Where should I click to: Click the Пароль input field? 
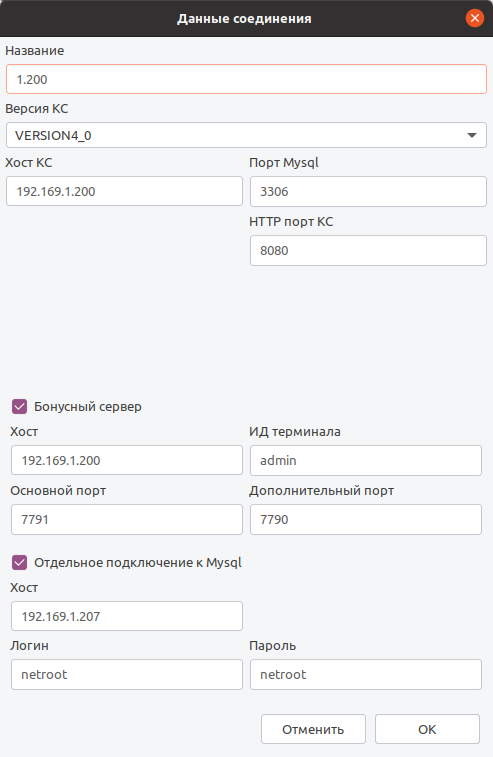click(x=366, y=674)
